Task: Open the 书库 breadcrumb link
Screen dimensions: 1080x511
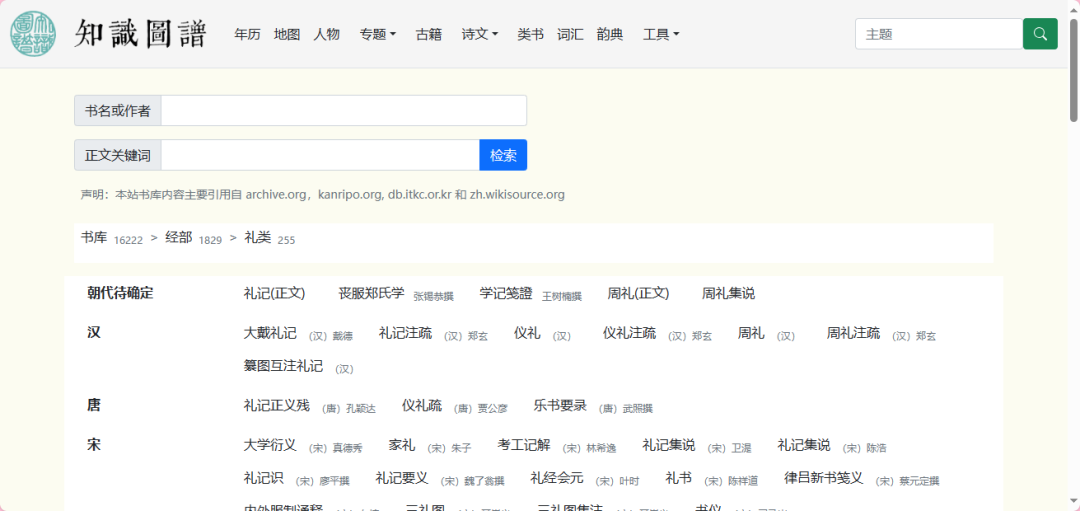Action: pos(94,238)
